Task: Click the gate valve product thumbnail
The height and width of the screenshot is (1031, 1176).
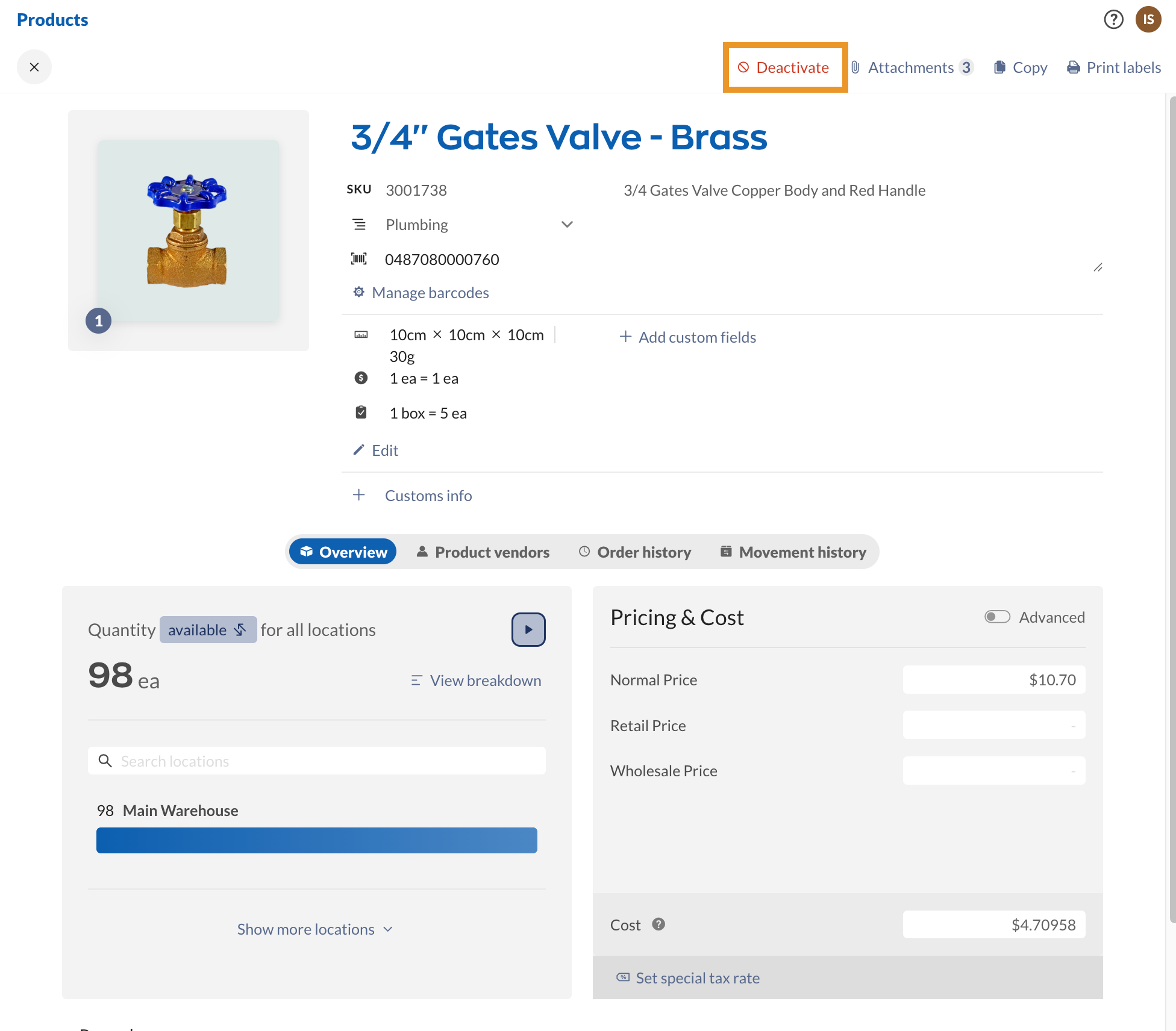Action: click(188, 231)
